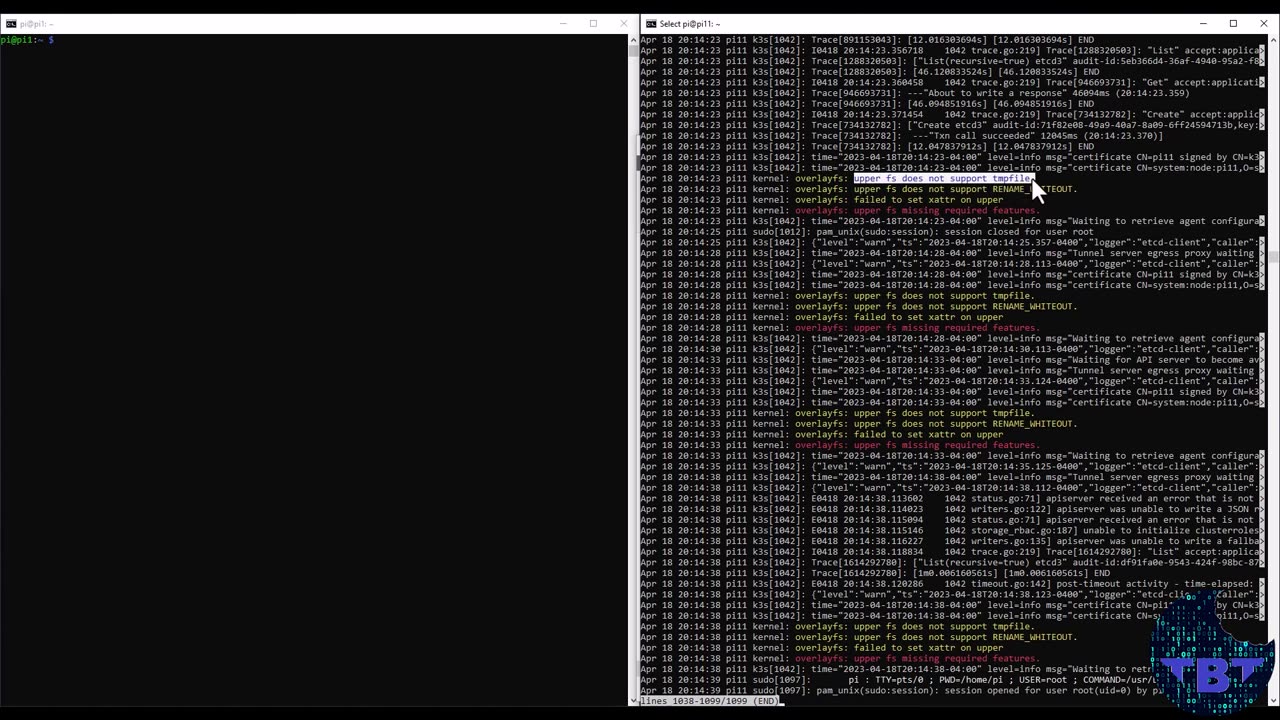Click the etcd-client warn line with ts 20:14:28.113

tap(952, 264)
